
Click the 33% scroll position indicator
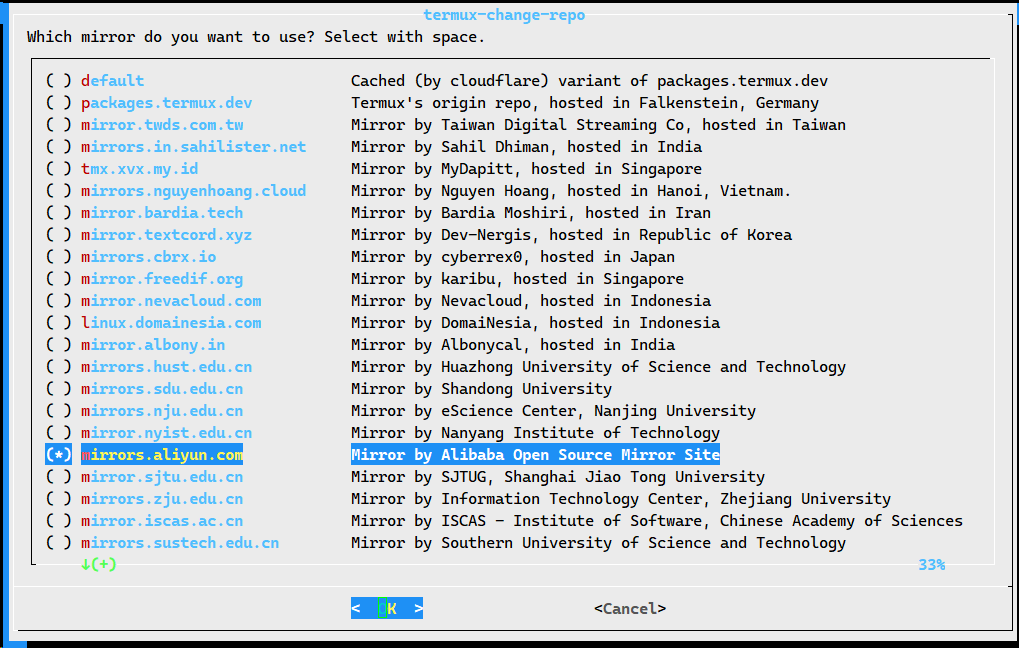931,565
